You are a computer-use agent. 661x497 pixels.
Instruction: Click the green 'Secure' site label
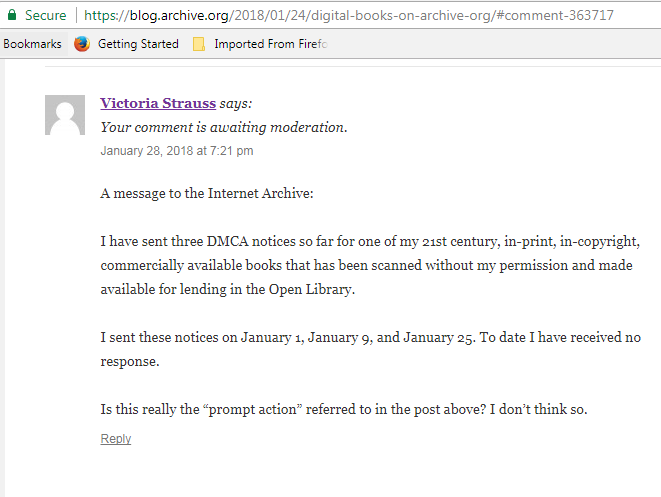tap(45, 15)
